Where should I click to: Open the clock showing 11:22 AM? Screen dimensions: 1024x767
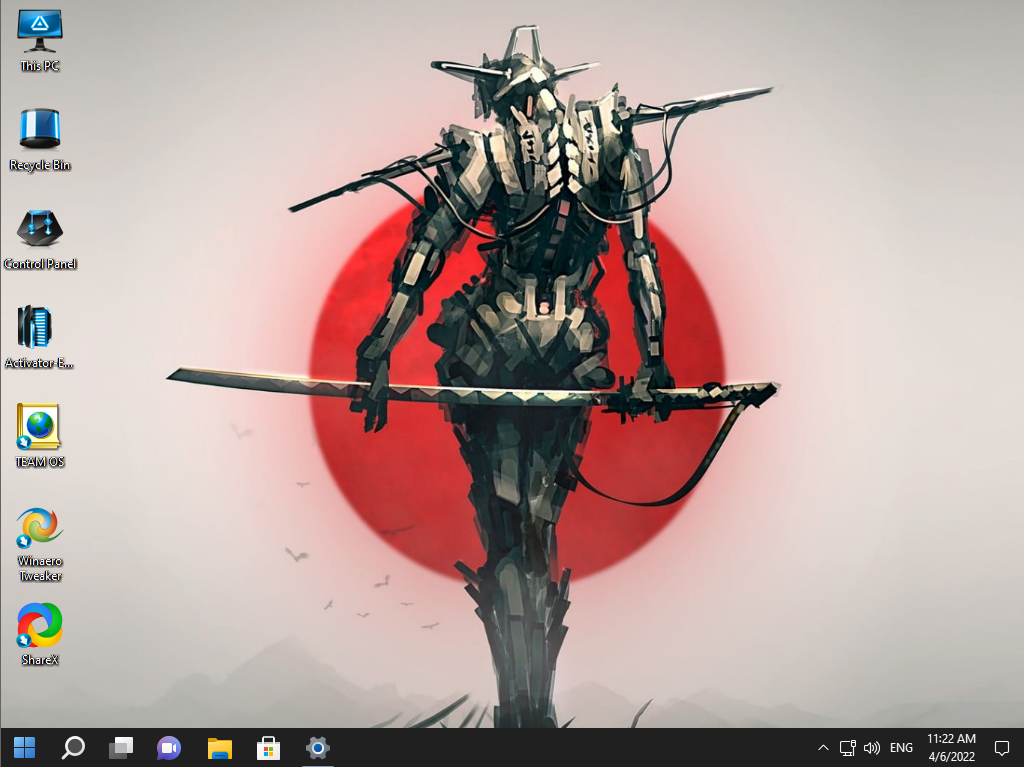[952, 747]
